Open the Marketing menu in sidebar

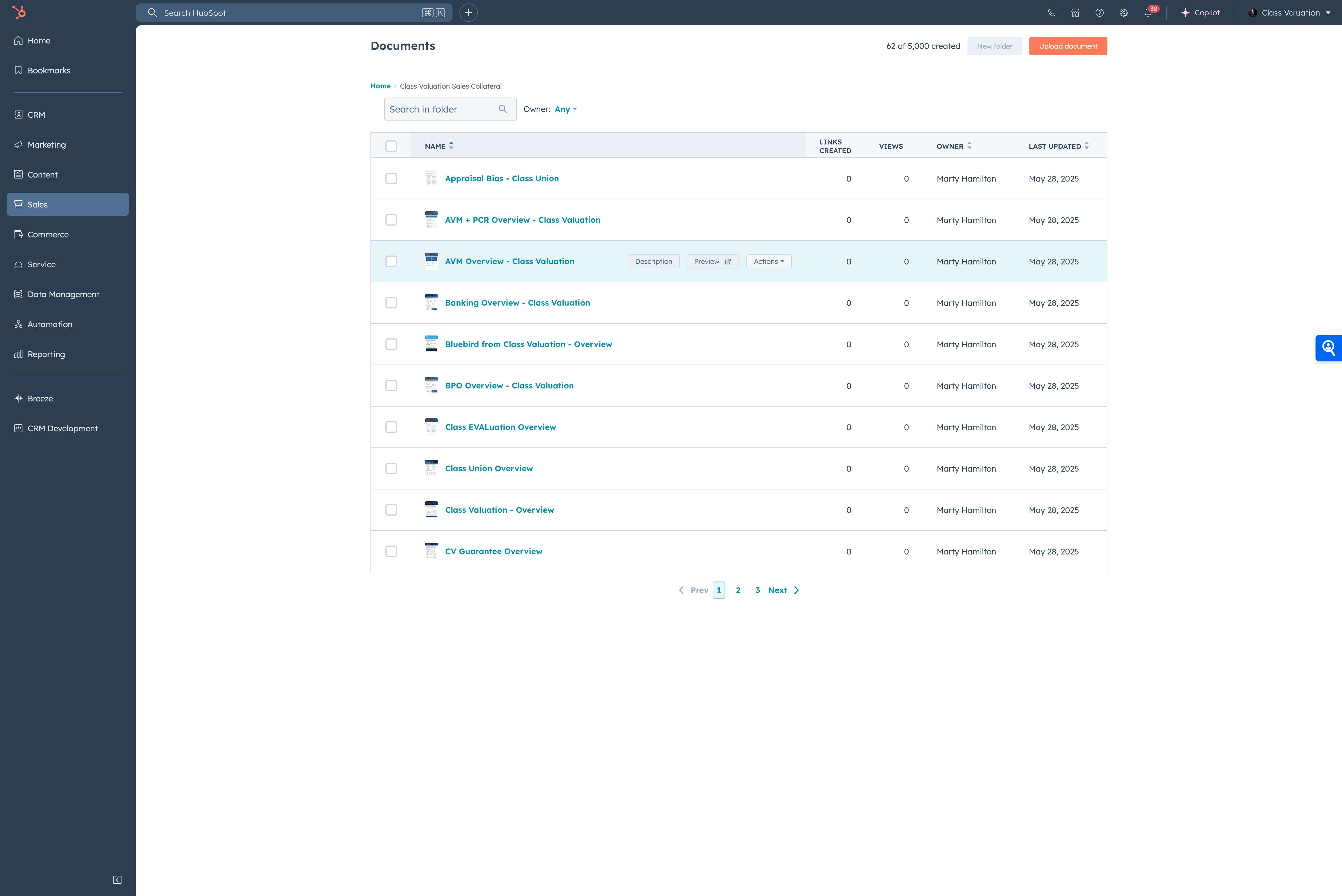pyautogui.click(x=46, y=144)
